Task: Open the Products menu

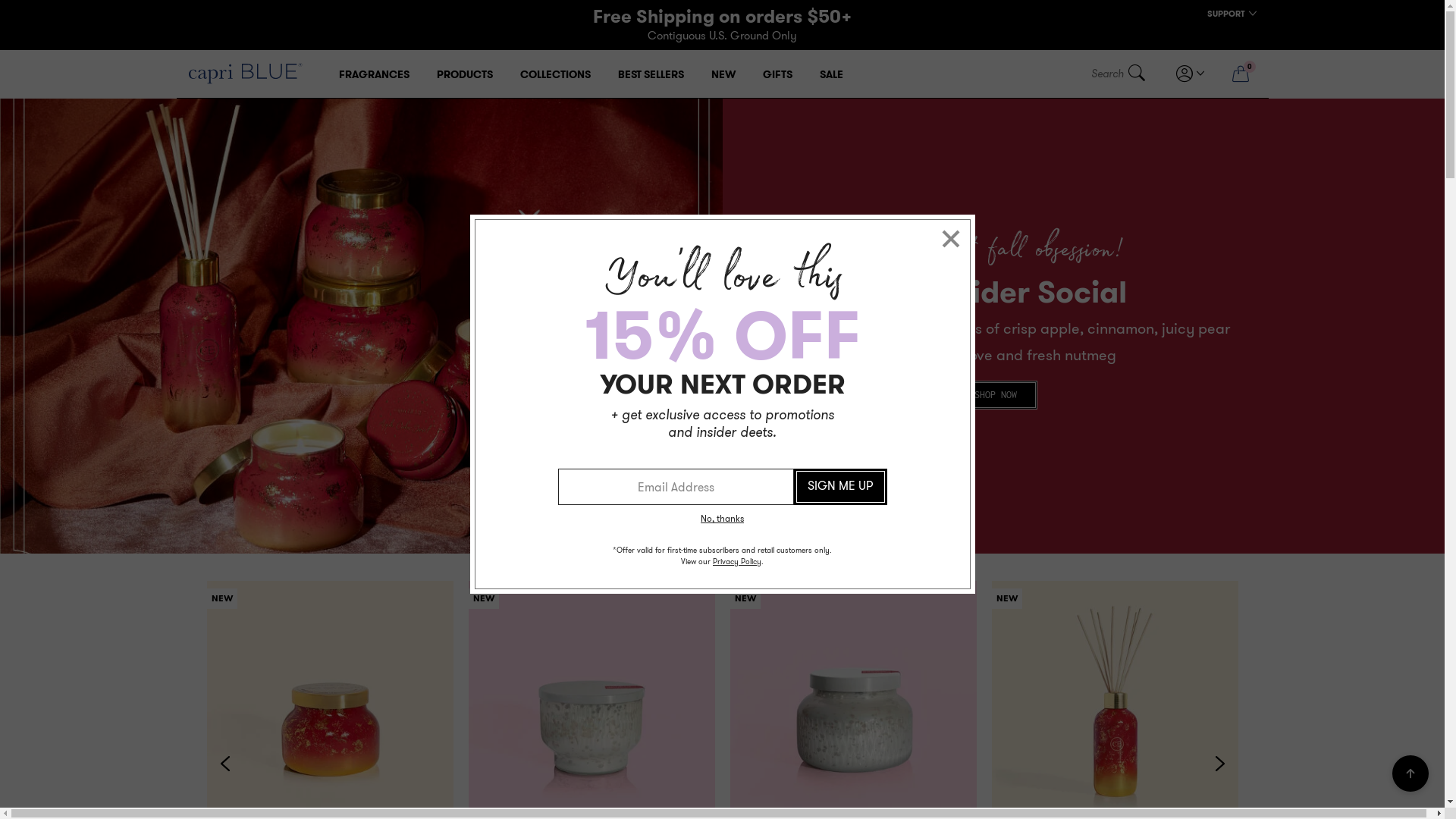Action: click(x=465, y=74)
